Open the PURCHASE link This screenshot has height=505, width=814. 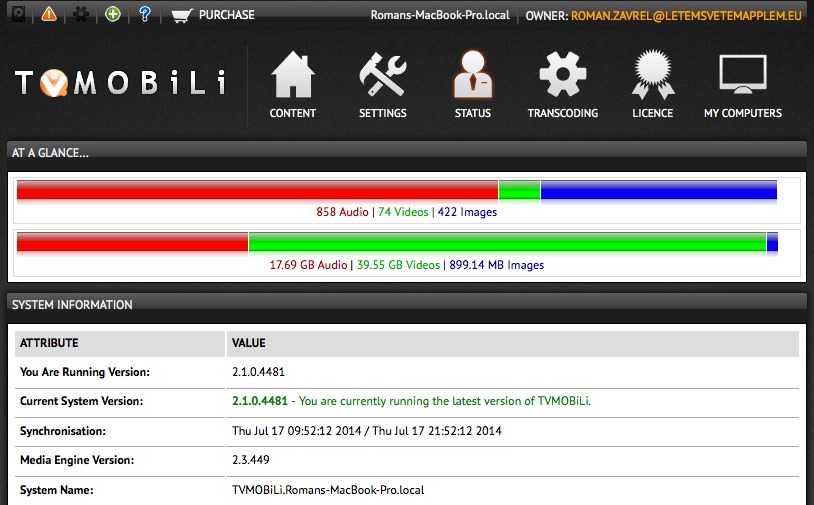pos(227,15)
